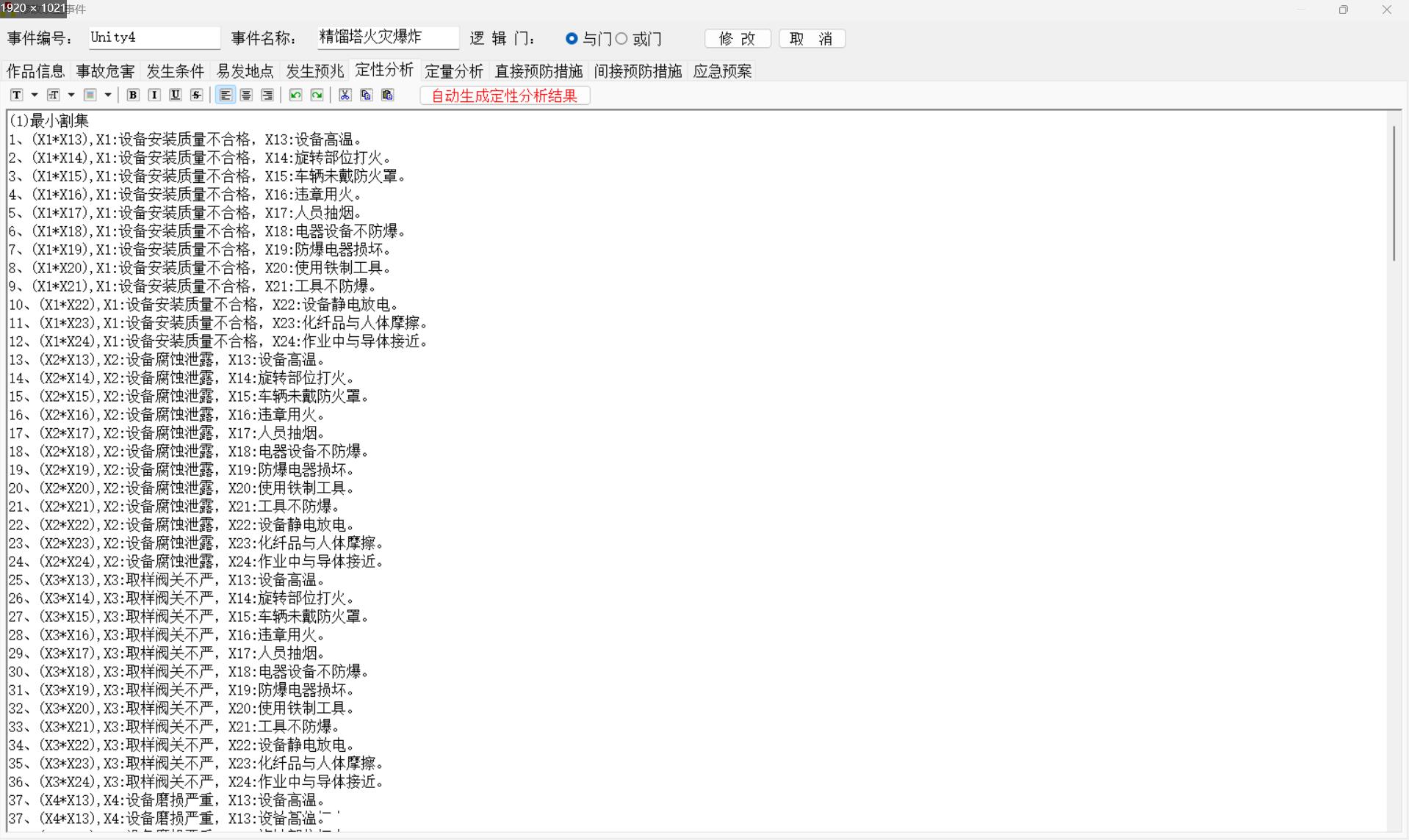1409x840 pixels.
Task: Redo the last edit
Action: click(x=317, y=95)
